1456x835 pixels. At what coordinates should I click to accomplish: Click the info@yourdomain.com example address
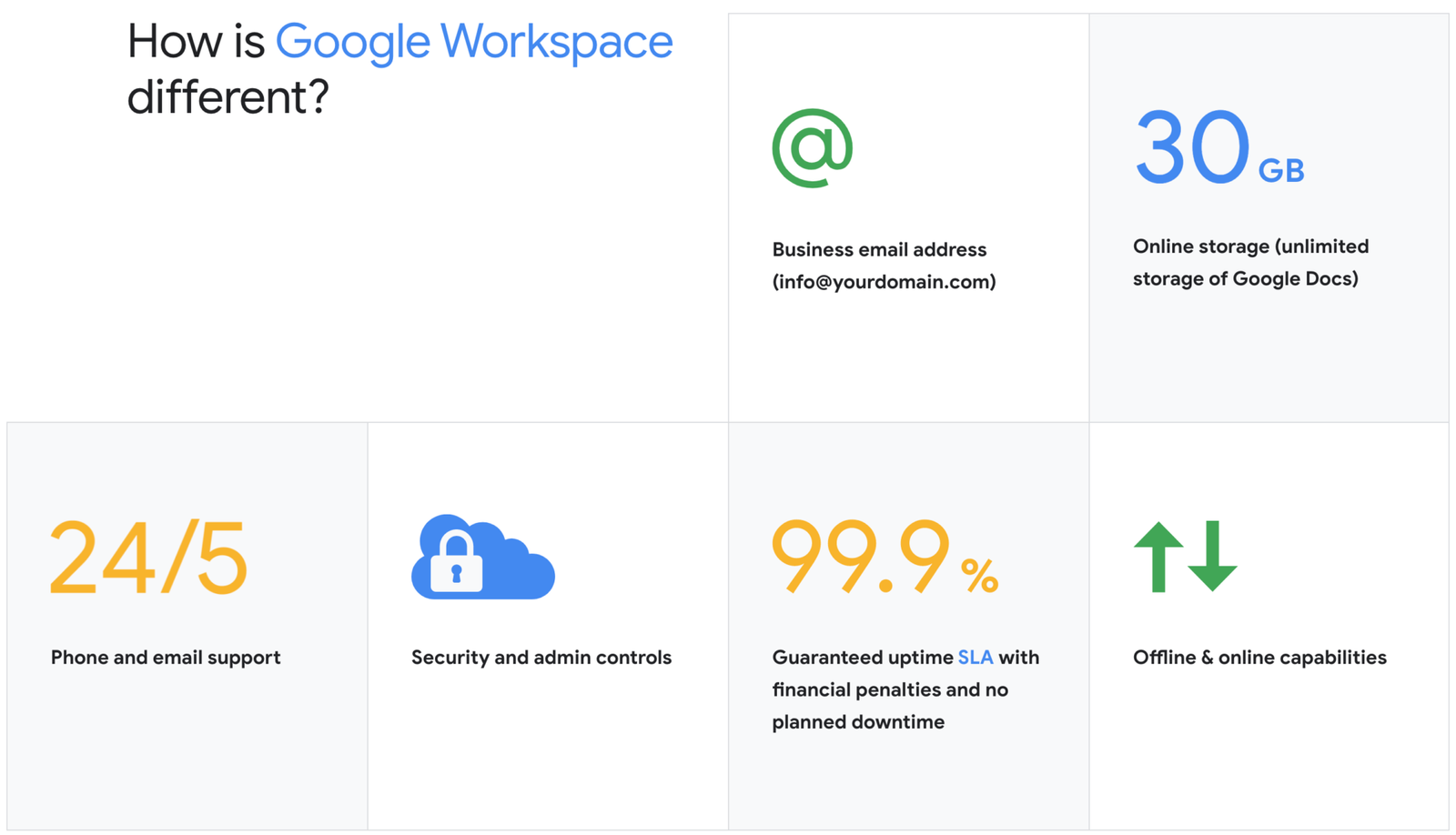pos(884,282)
